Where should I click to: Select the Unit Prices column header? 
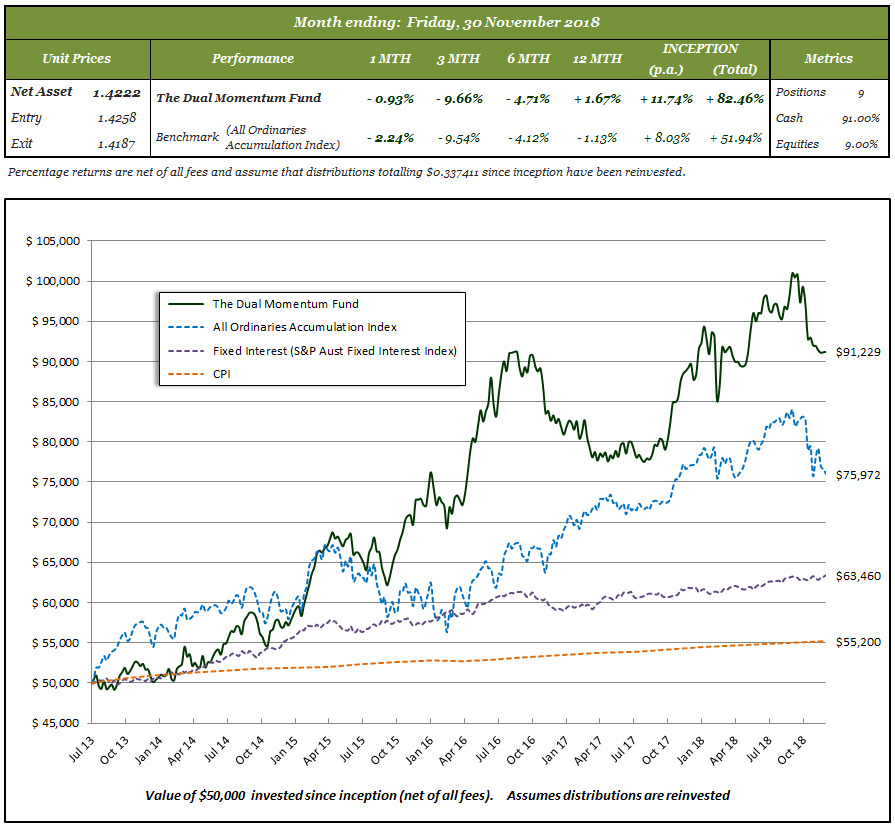coord(77,58)
